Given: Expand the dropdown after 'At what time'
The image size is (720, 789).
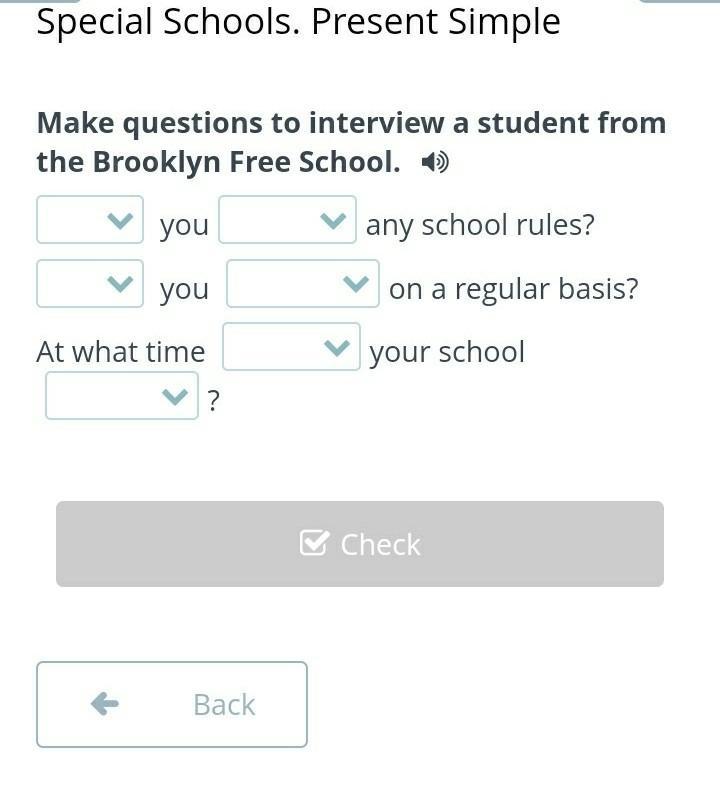Looking at the screenshot, I should 291,347.
